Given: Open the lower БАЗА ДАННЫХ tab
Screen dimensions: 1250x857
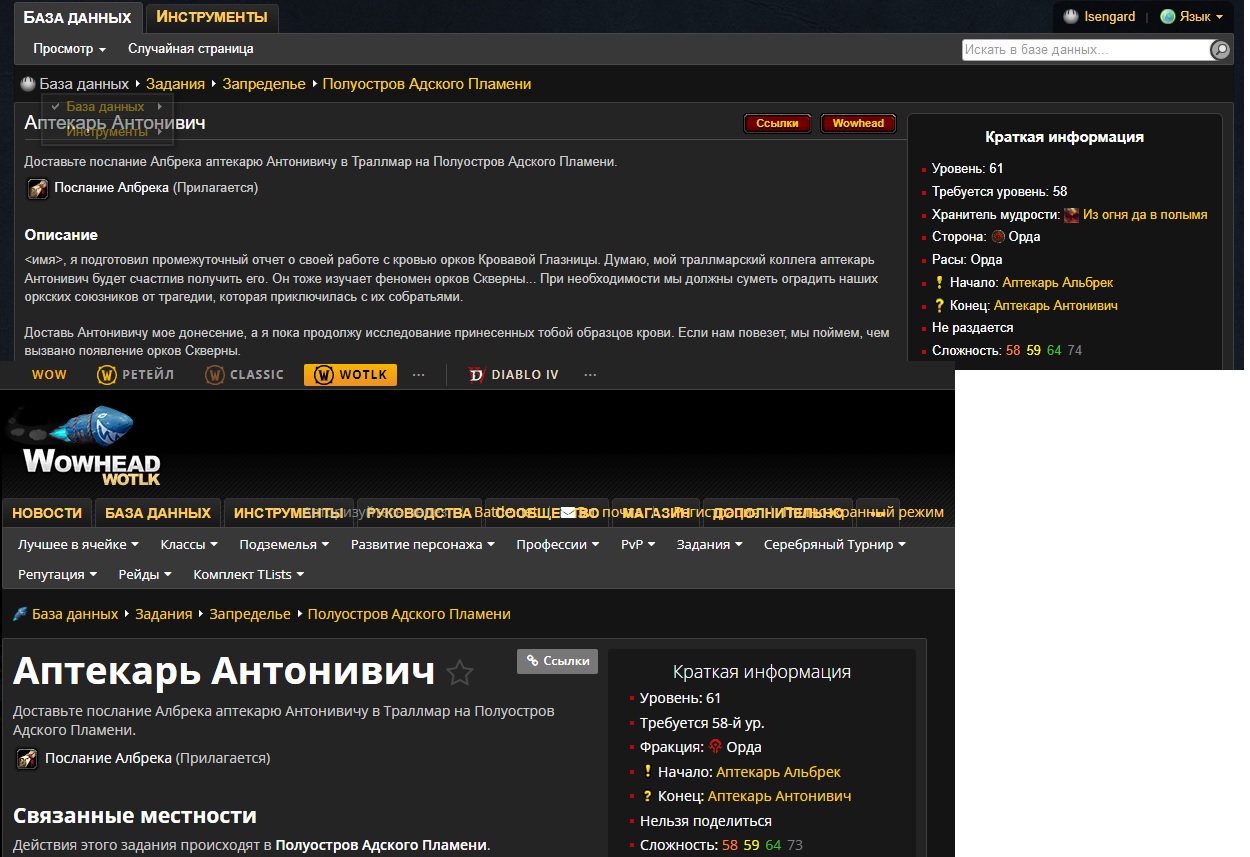Looking at the screenshot, I should [x=158, y=513].
